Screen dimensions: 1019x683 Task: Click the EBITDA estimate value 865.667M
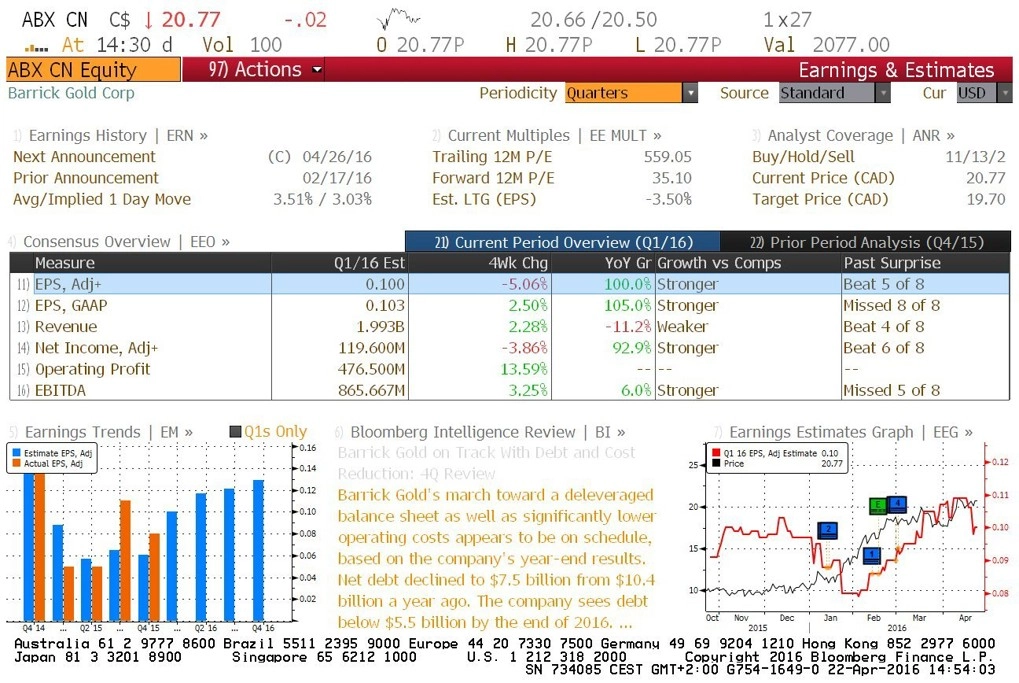pyautogui.click(x=371, y=390)
